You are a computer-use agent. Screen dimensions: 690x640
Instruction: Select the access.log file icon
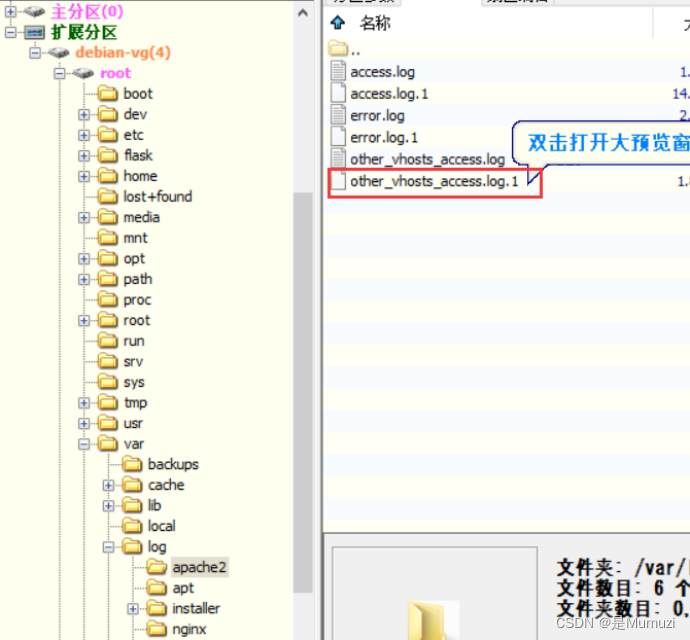(x=338, y=71)
